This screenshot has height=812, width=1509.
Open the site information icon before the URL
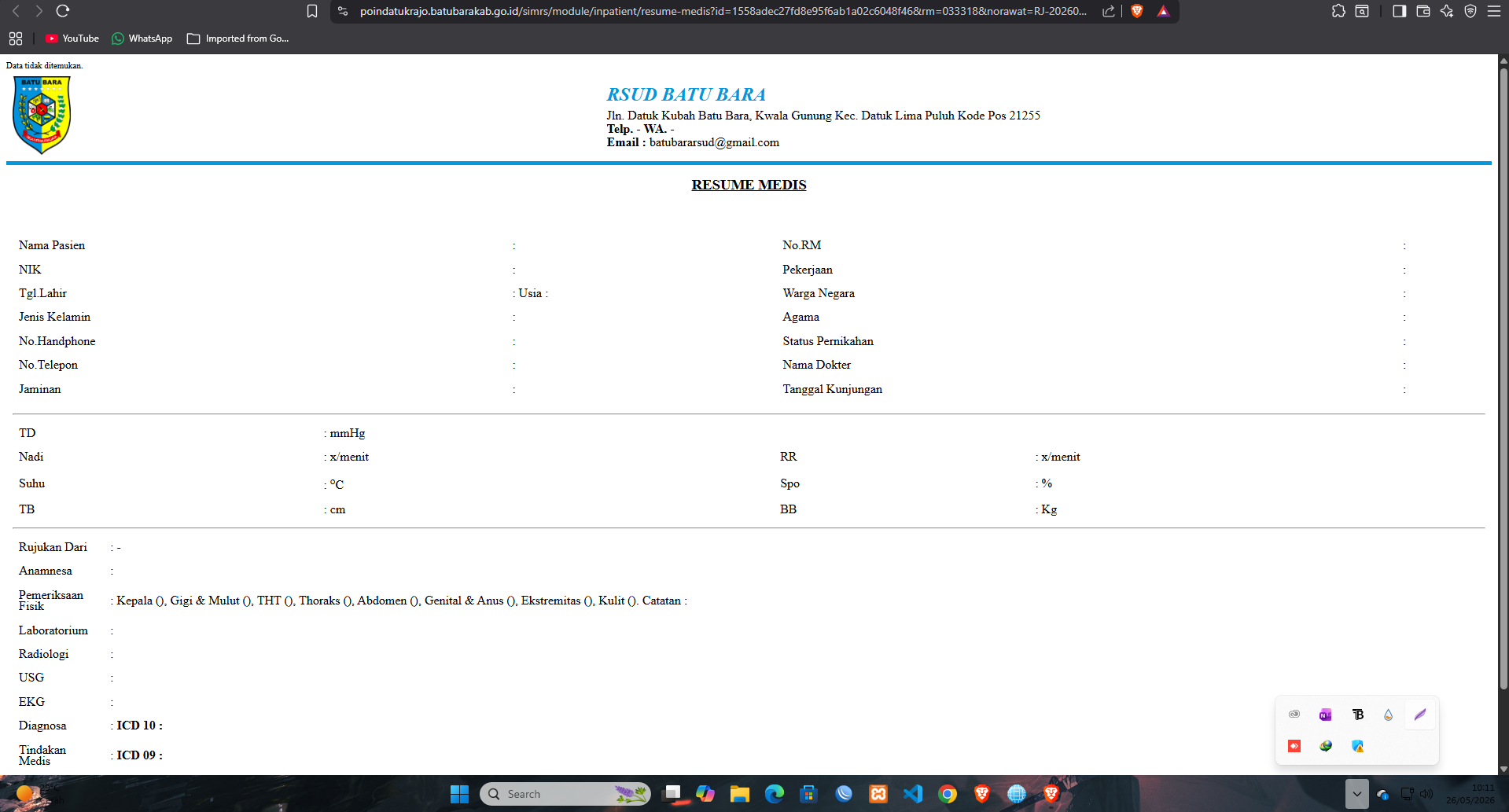(343, 11)
